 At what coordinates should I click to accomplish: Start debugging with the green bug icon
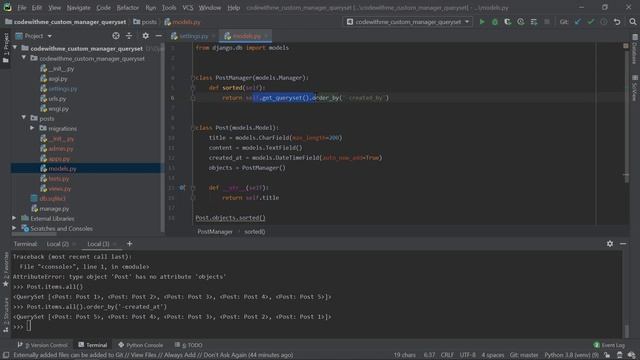[x=495, y=22]
